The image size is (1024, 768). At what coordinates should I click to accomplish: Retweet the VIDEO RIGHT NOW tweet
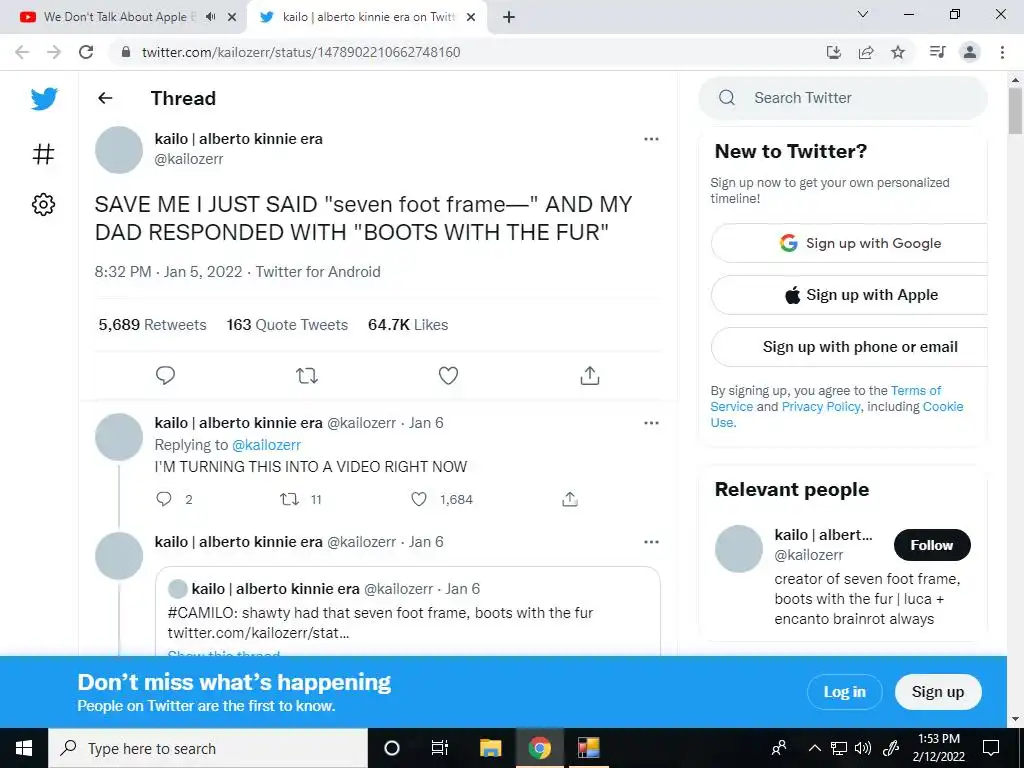(289, 500)
